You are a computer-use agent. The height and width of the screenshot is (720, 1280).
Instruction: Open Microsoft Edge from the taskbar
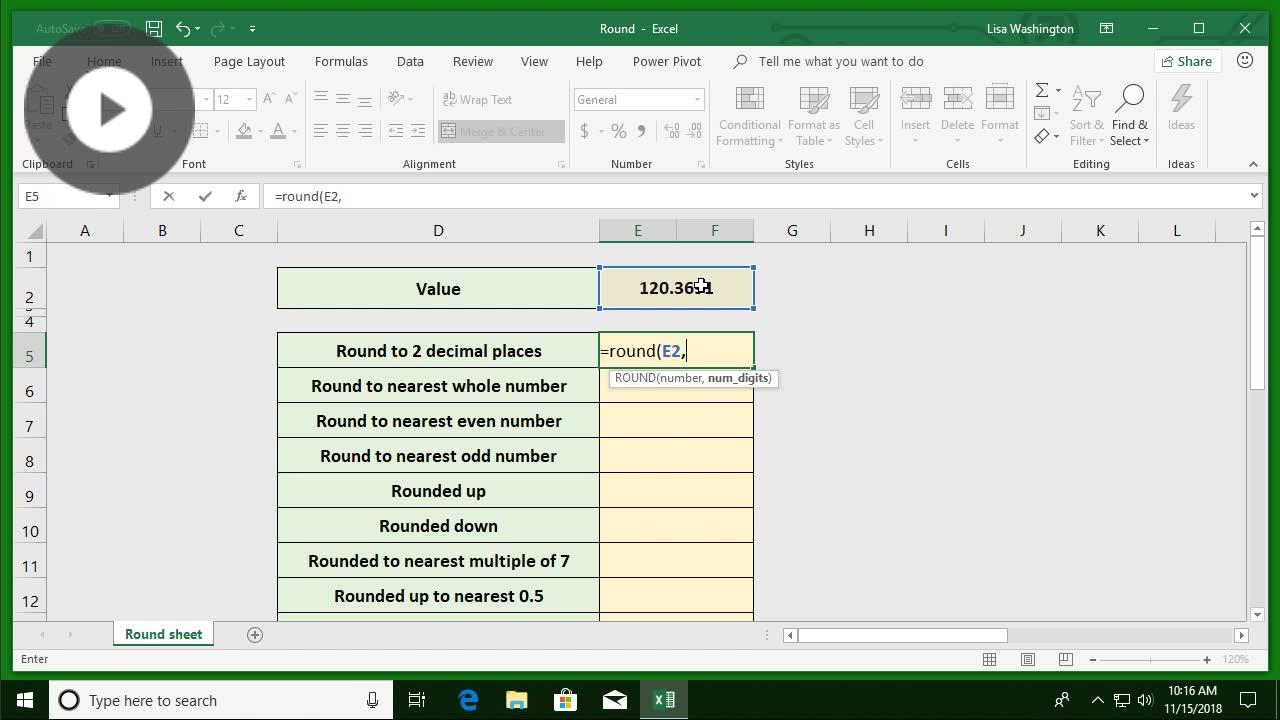coord(467,700)
